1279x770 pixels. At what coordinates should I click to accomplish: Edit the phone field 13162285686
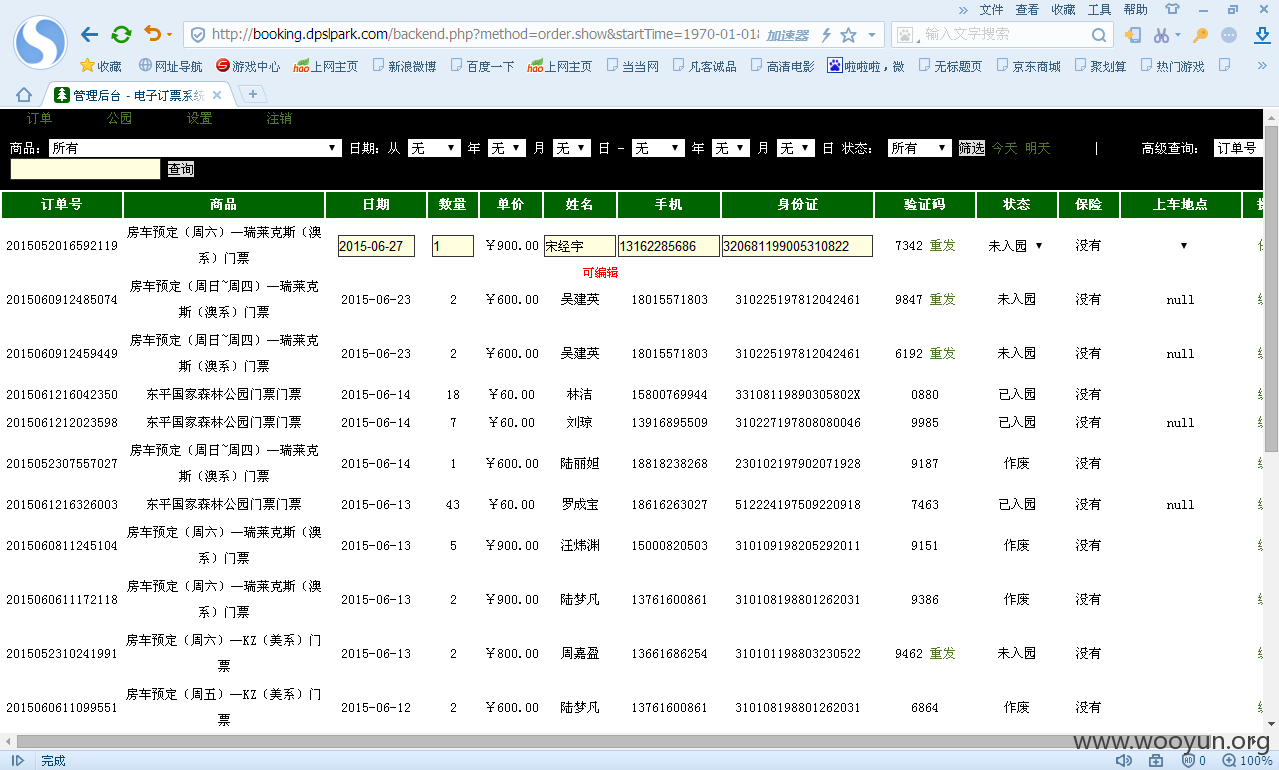(x=669, y=246)
